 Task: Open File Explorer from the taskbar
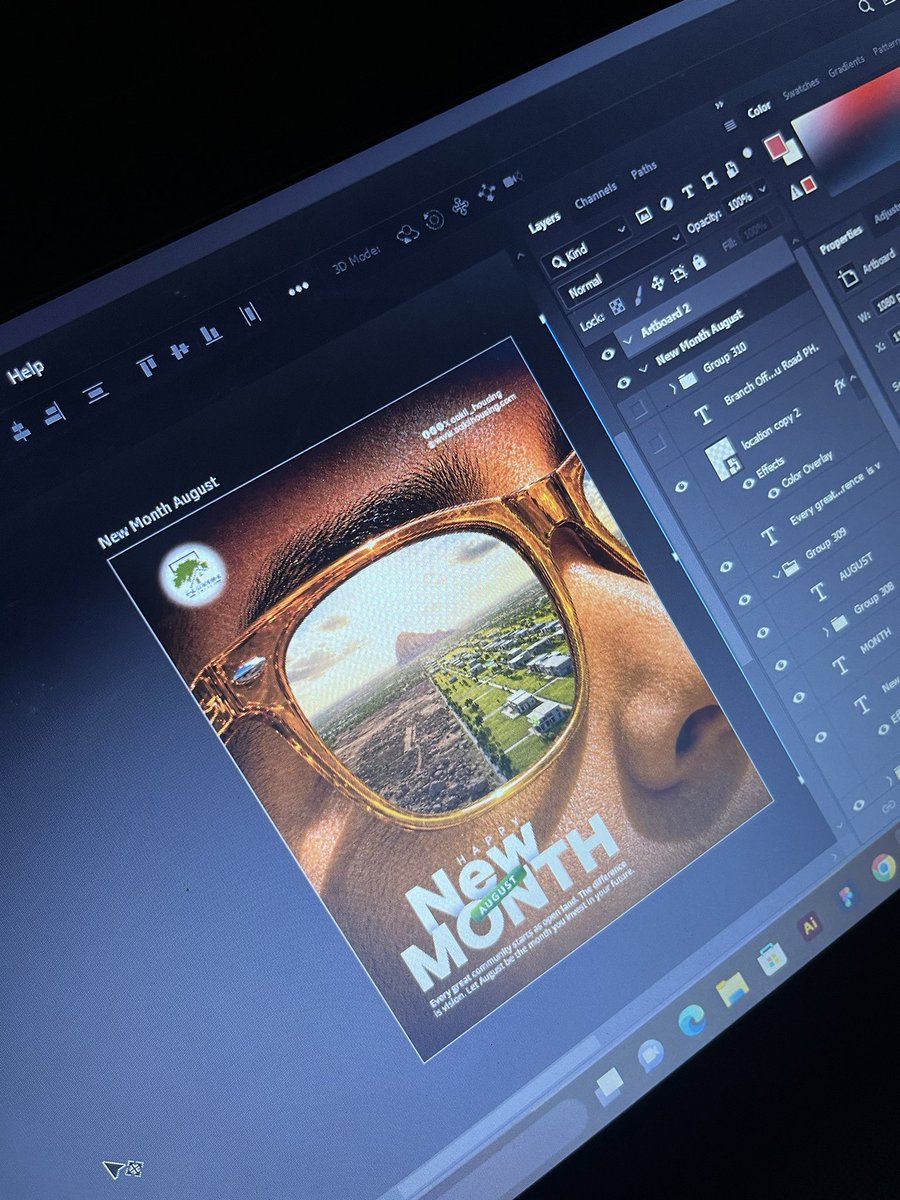733,989
